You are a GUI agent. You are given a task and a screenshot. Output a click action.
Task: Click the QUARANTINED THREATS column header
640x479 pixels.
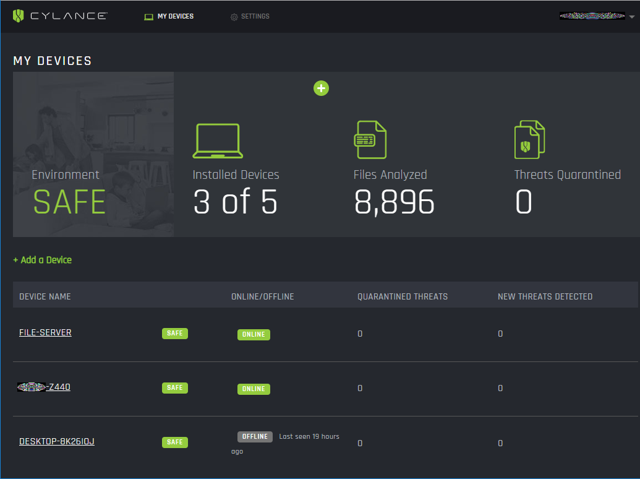pyautogui.click(x=402, y=297)
